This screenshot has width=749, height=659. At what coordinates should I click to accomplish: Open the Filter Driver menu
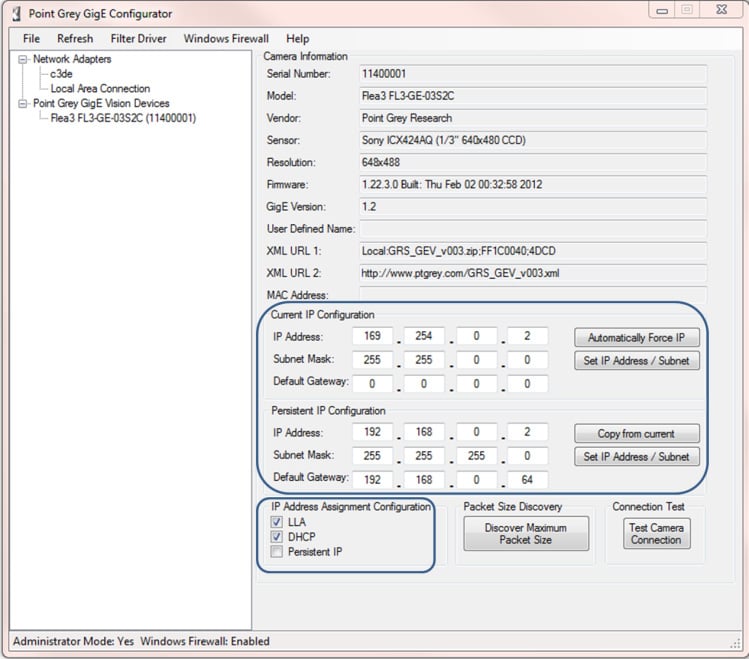139,39
